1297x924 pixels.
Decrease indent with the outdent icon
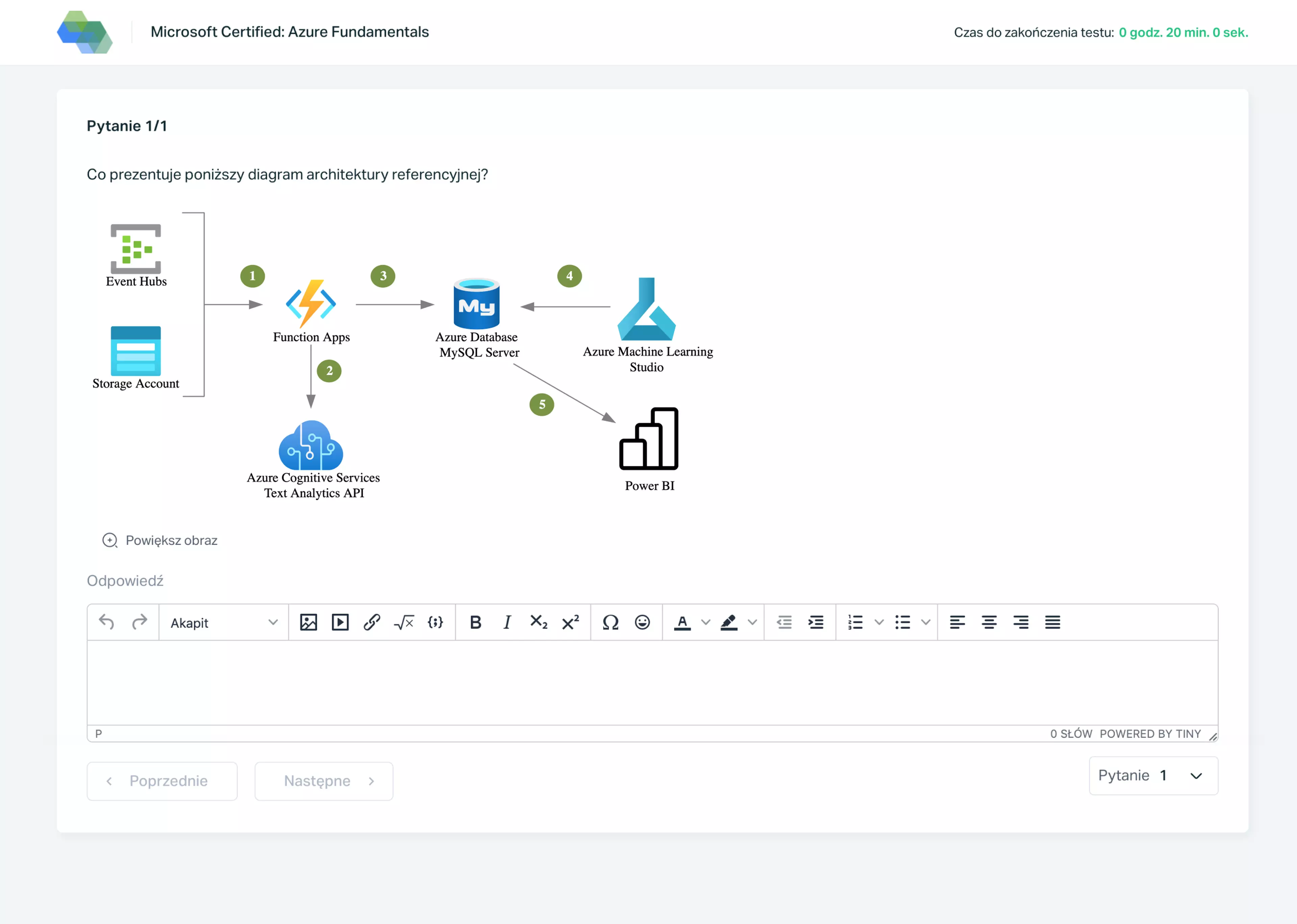[x=784, y=623]
